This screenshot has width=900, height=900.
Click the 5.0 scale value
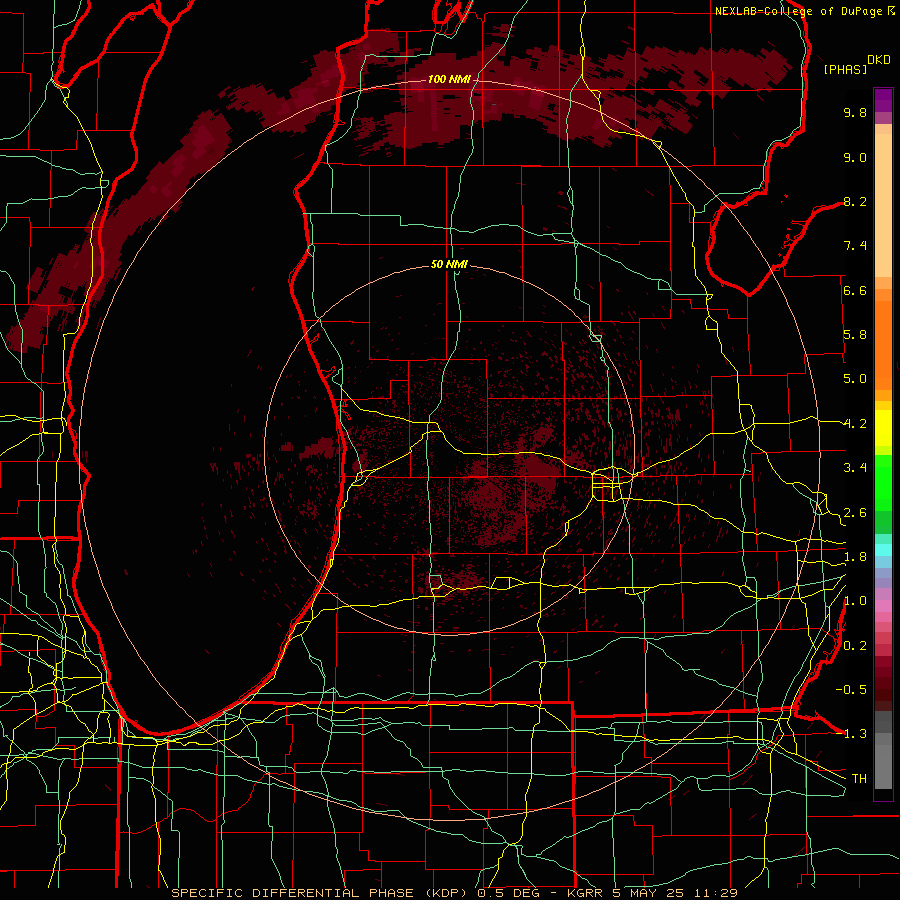tap(855, 379)
